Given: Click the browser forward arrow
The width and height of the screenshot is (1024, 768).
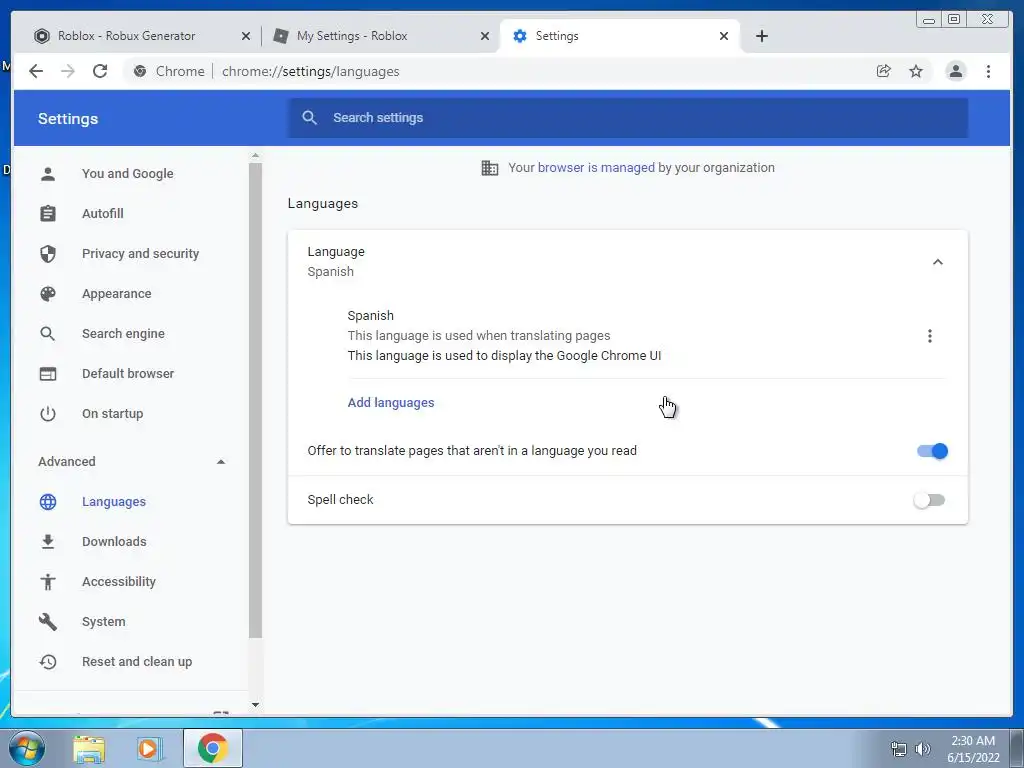Looking at the screenshot, I should pyautogui.click(x=68, y=71).
